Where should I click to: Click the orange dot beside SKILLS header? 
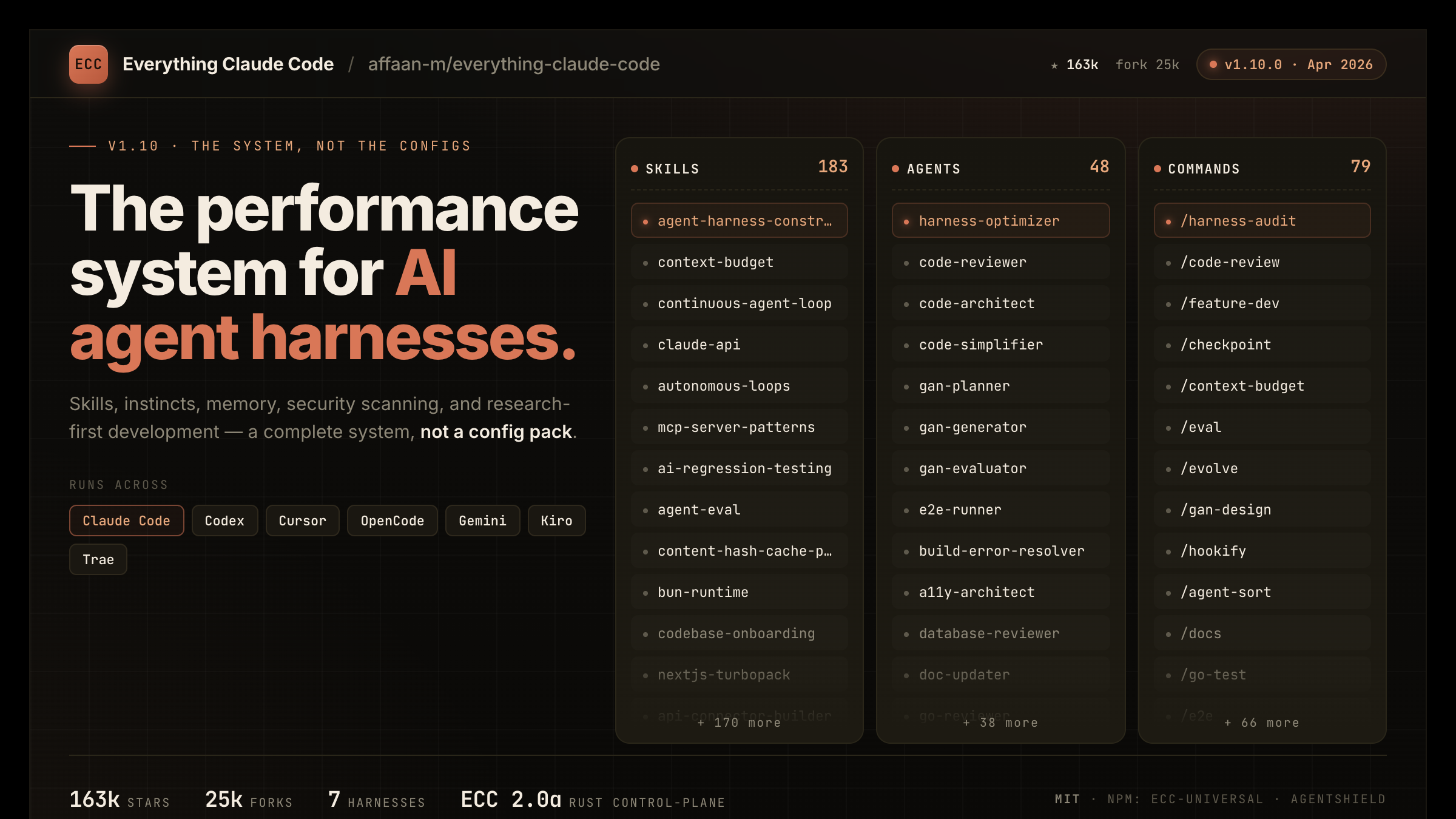[635, 169]
